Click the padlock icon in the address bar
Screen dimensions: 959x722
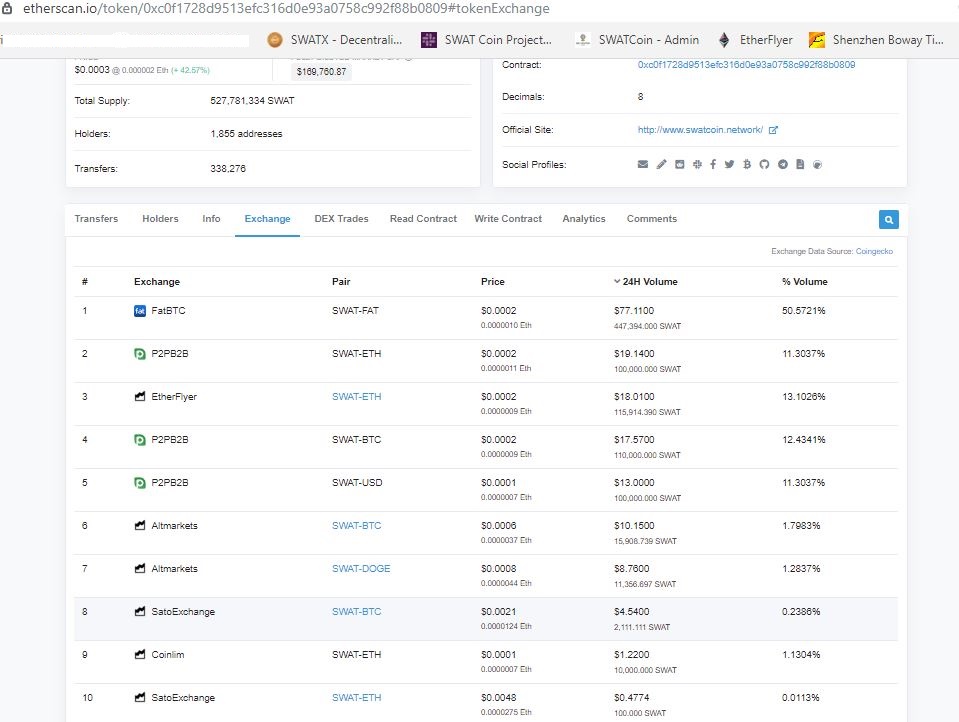7,9
